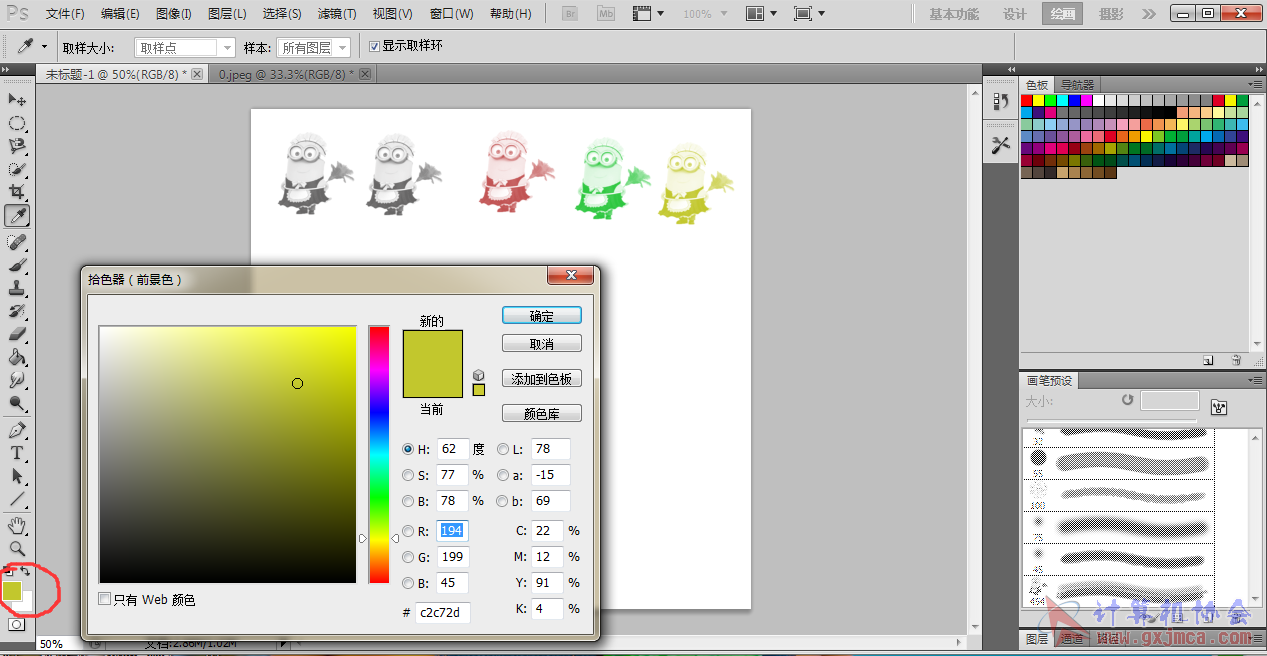Create new swatch icon in Swatches panel
This screenshot has height=656, width=1267.
pyautogui.click(x=1208, y=360)
